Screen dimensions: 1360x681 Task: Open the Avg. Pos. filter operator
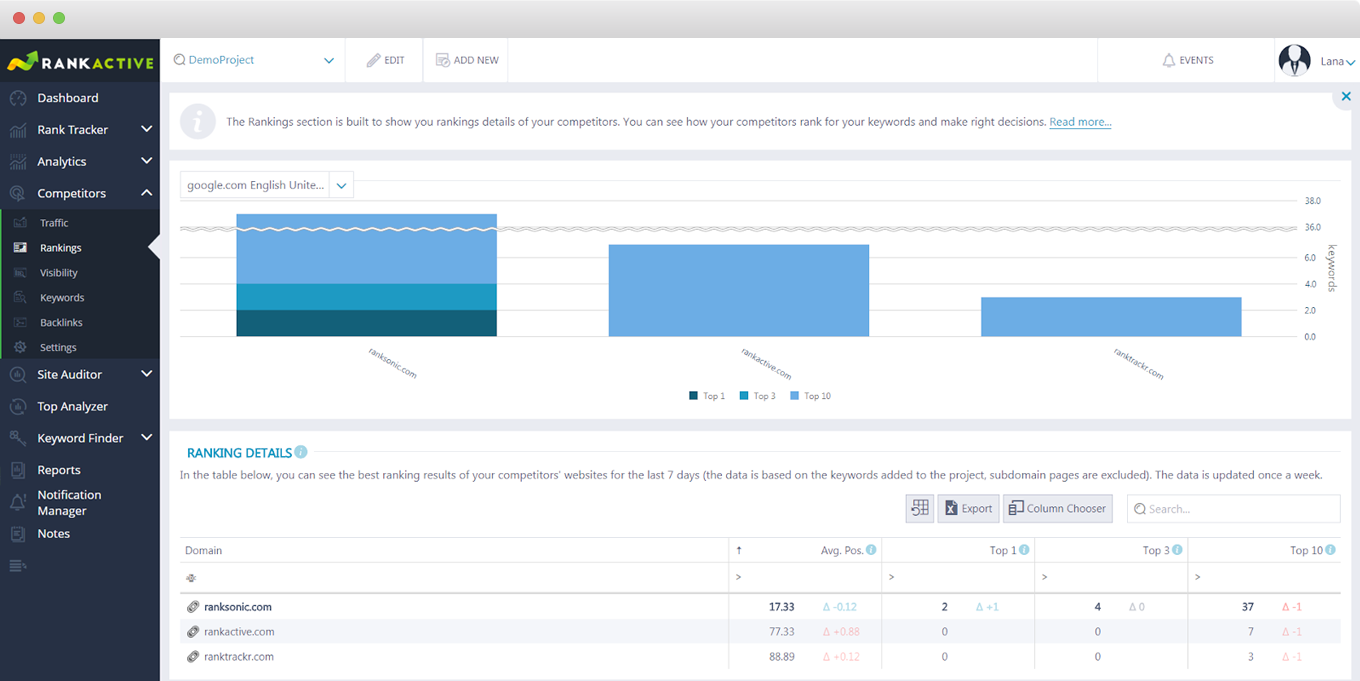739,577
